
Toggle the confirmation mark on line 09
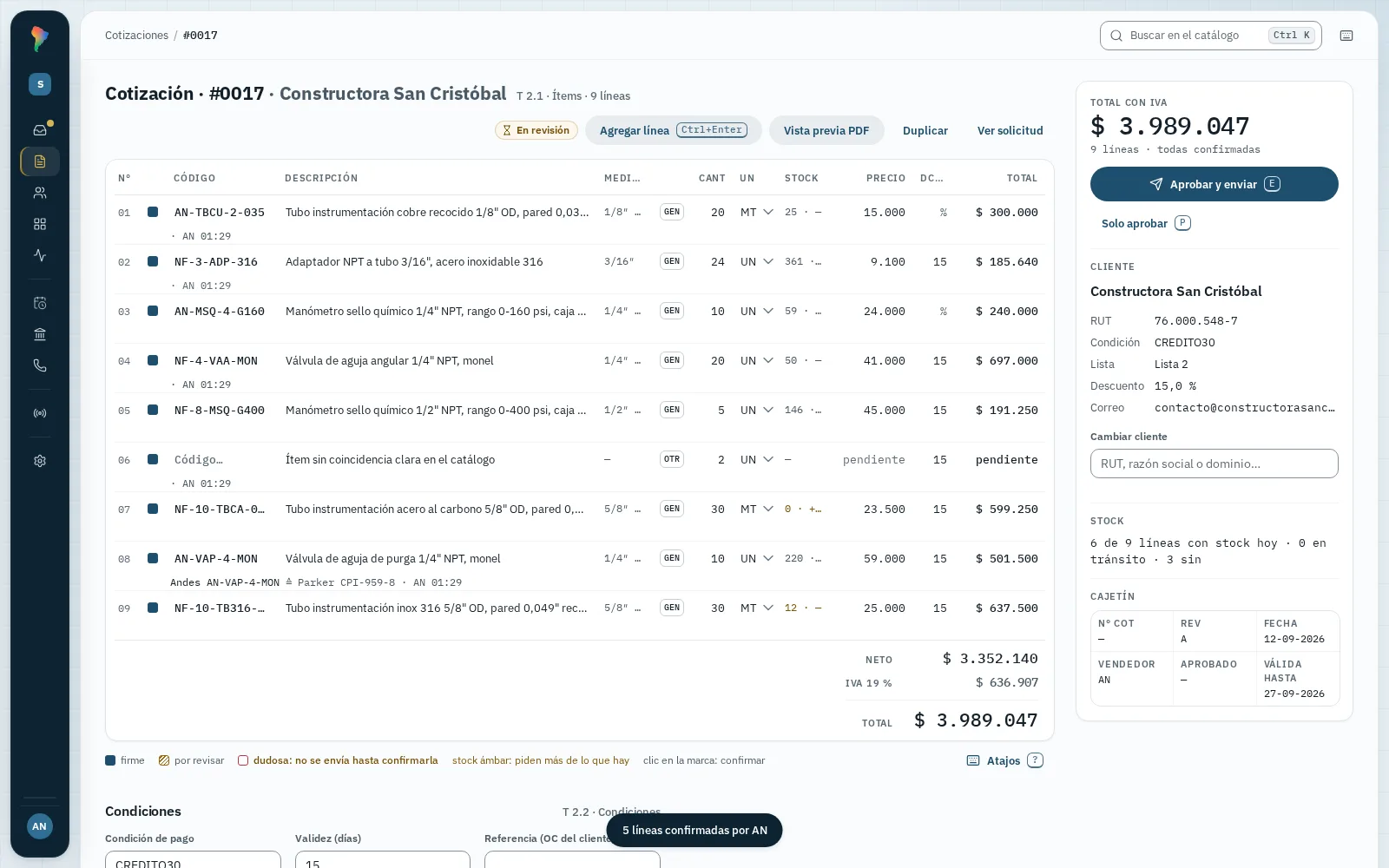click(153, 608)
